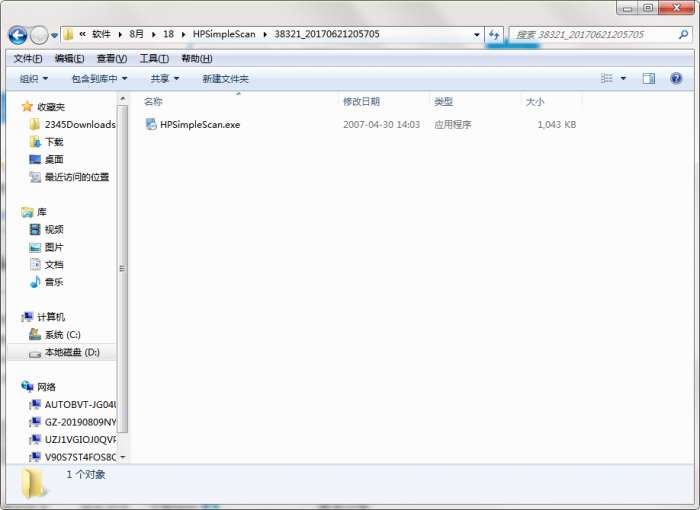Image resolution: width=700 pixels, height=510 pixels.
Task: Click the Forward navigation arrow button
Action: (39, 35)
